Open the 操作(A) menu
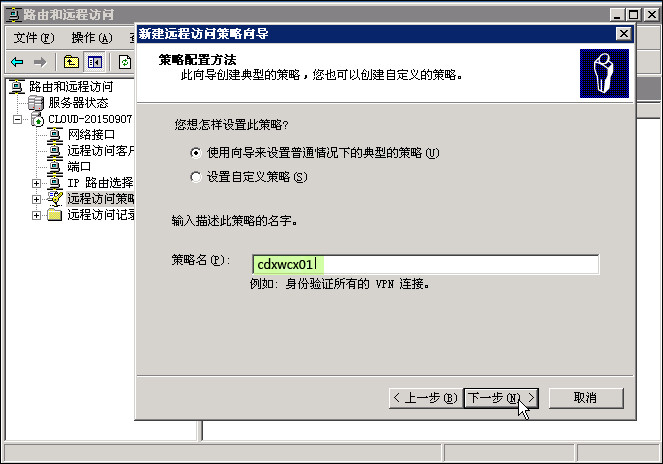663x464 pixels. click(92, 38)
